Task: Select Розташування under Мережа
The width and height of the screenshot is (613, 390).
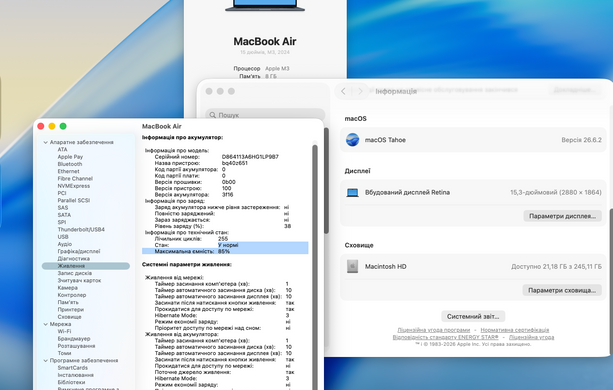Action: point(76,346)
